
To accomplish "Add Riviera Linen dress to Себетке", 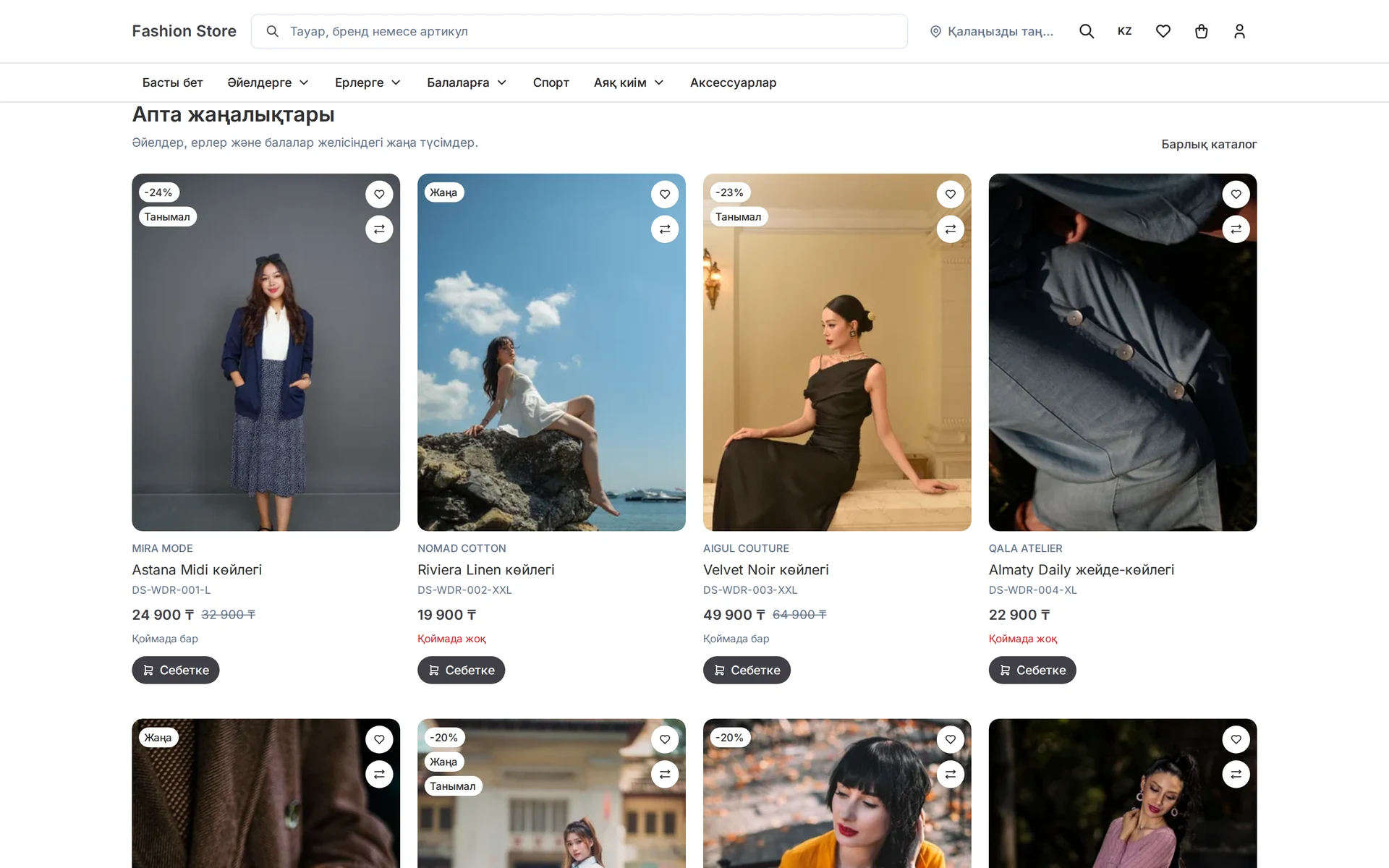I will 461,670.
